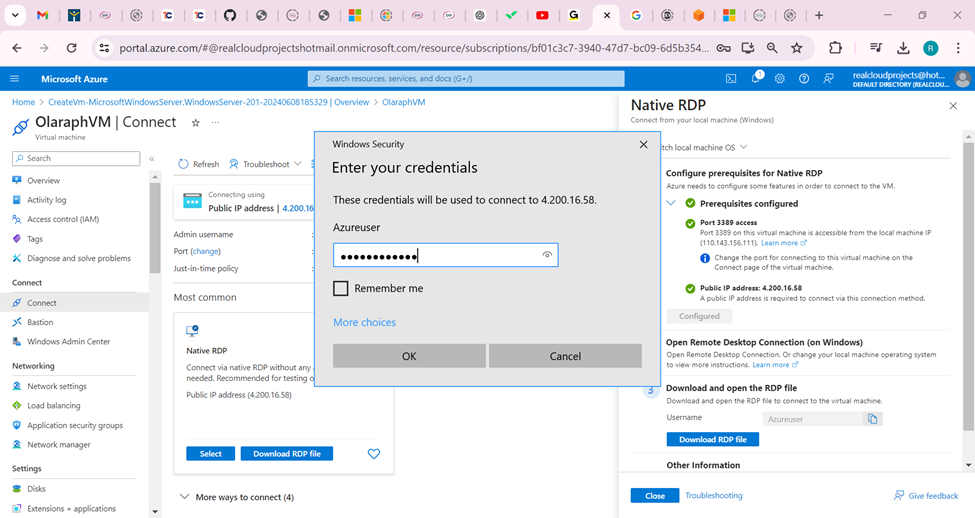Open Azure help question mark icon
The width and height of the screenshot is (975, 518).
(x=804, y=79)
